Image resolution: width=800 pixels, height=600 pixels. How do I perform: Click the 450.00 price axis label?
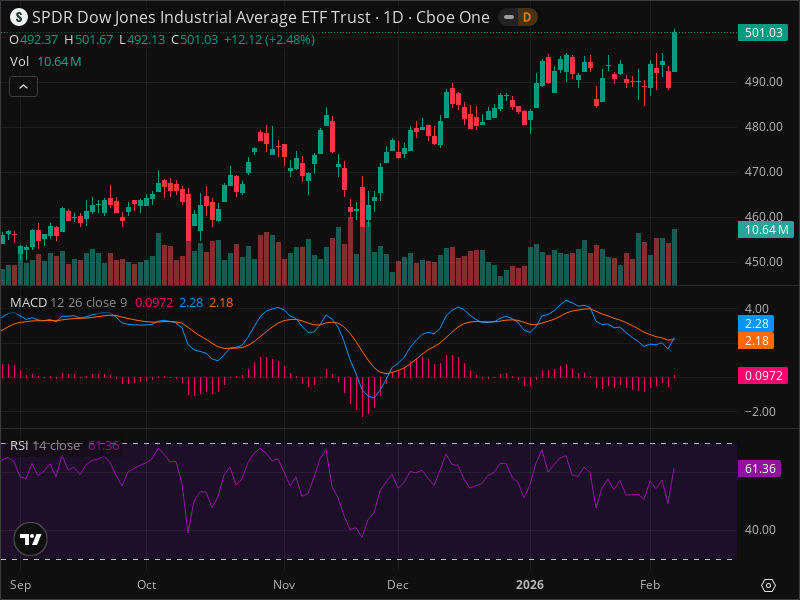[763, 261]
